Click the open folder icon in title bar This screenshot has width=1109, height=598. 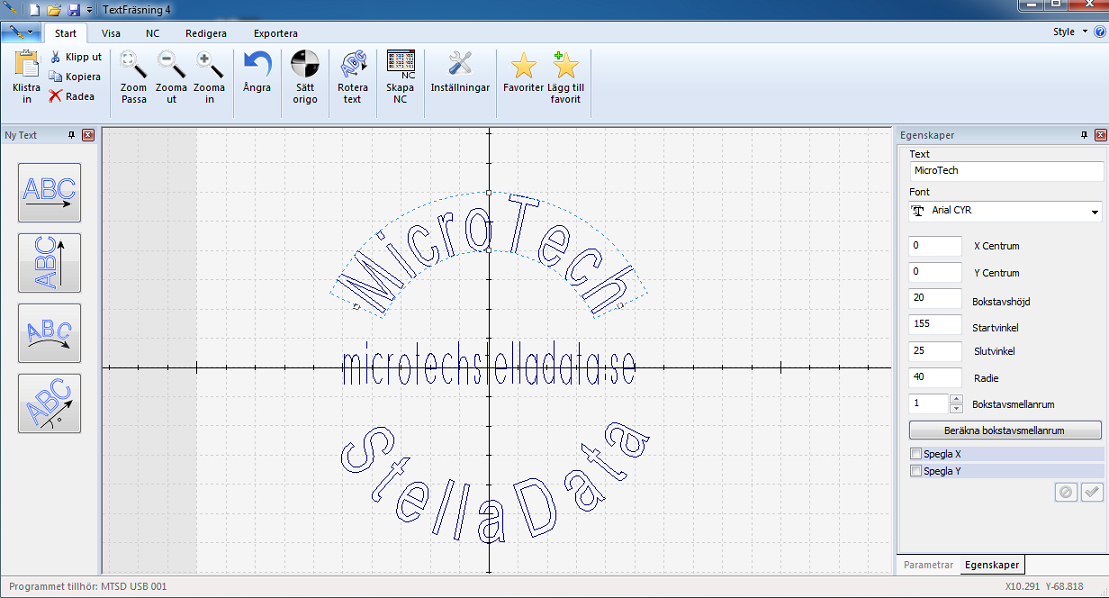54,10
